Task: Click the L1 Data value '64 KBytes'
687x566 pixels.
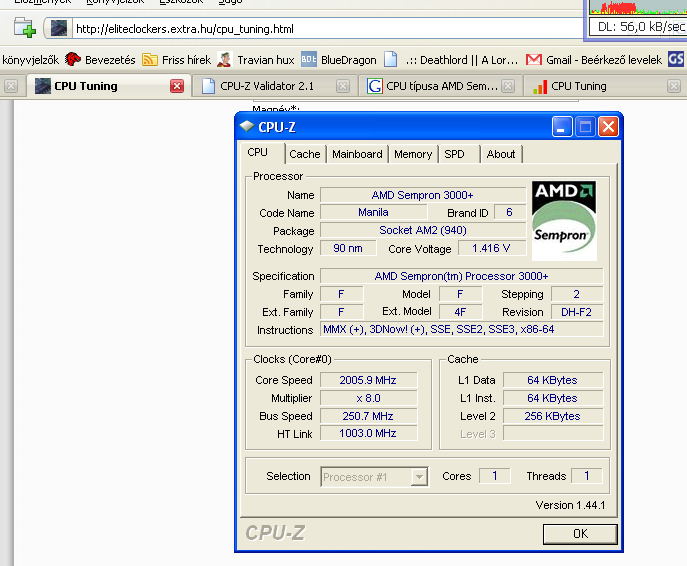Action: (x=552, y=380)
